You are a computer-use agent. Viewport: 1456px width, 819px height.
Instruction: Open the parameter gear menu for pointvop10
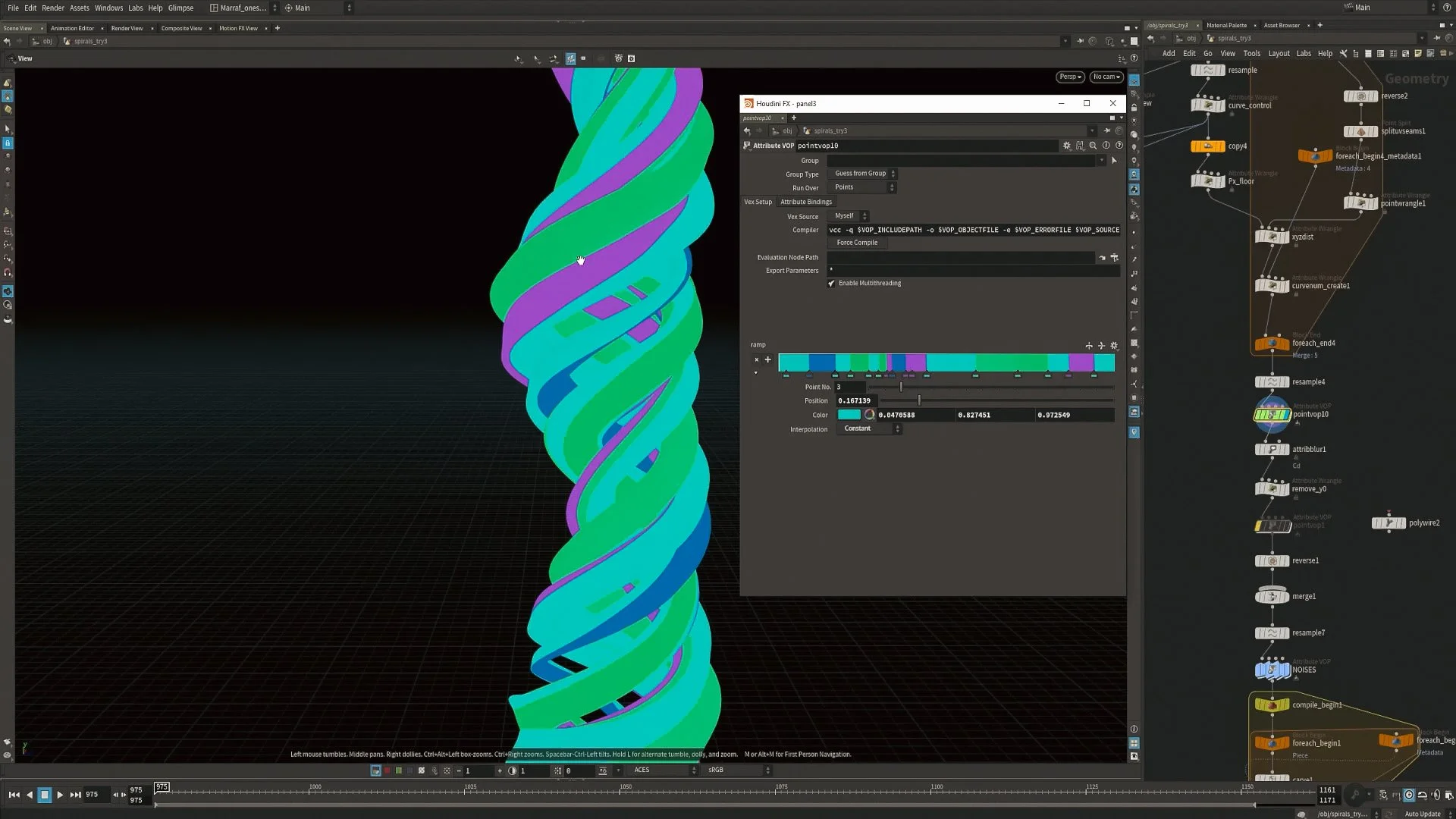pyautogui.click(x=1067, y=146)
